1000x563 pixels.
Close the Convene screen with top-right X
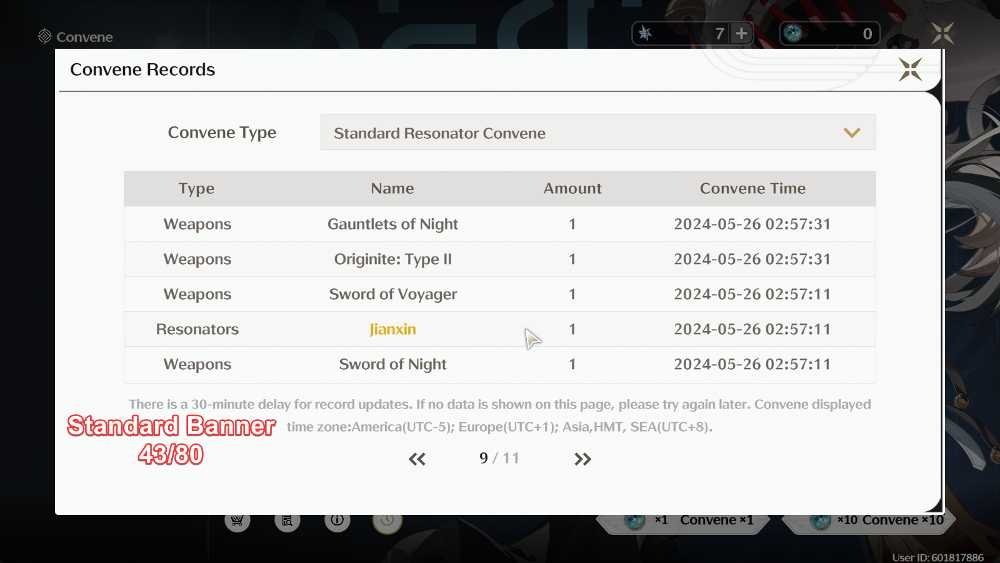click(x=942, y=33)
